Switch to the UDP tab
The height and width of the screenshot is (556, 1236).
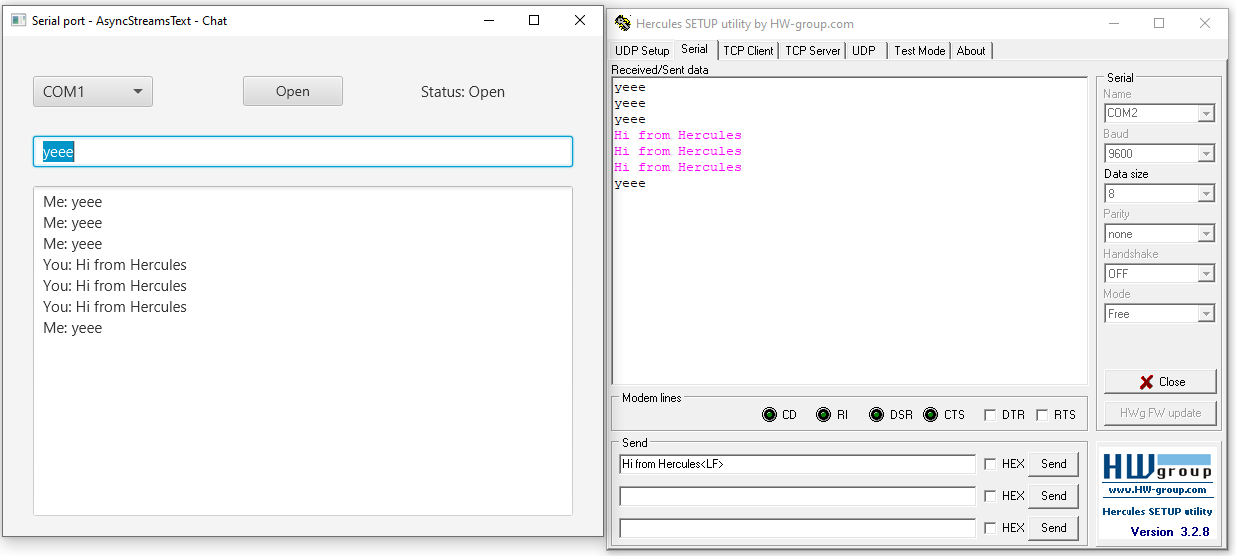coord(864,51)
